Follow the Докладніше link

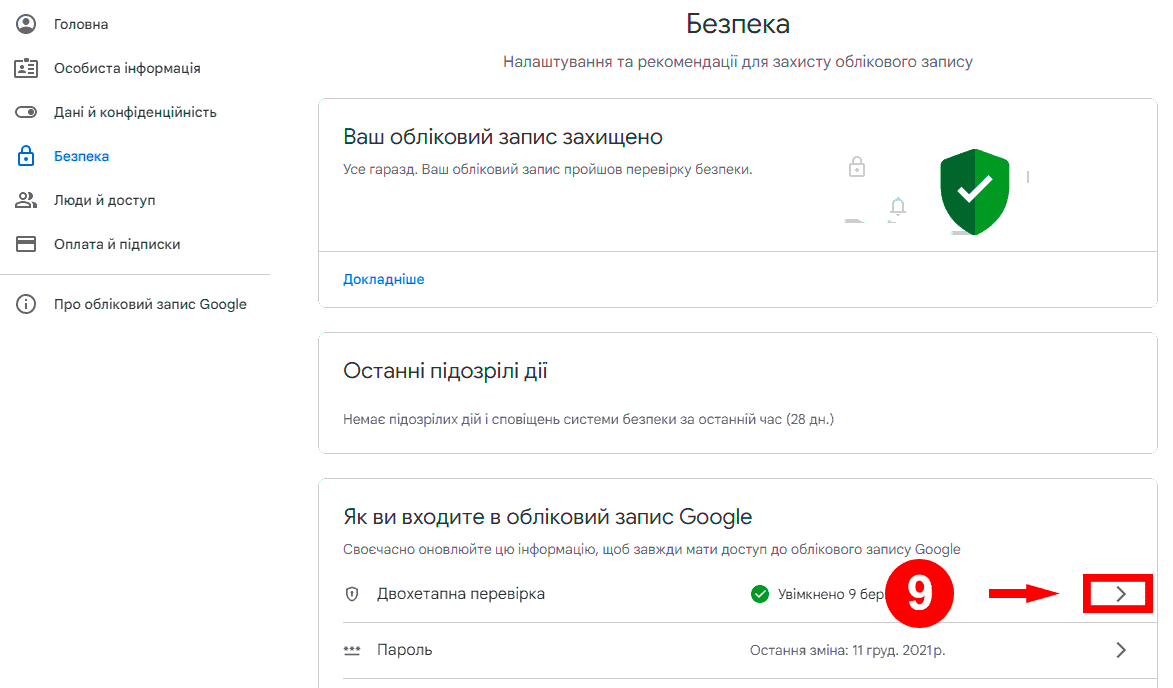384,279
